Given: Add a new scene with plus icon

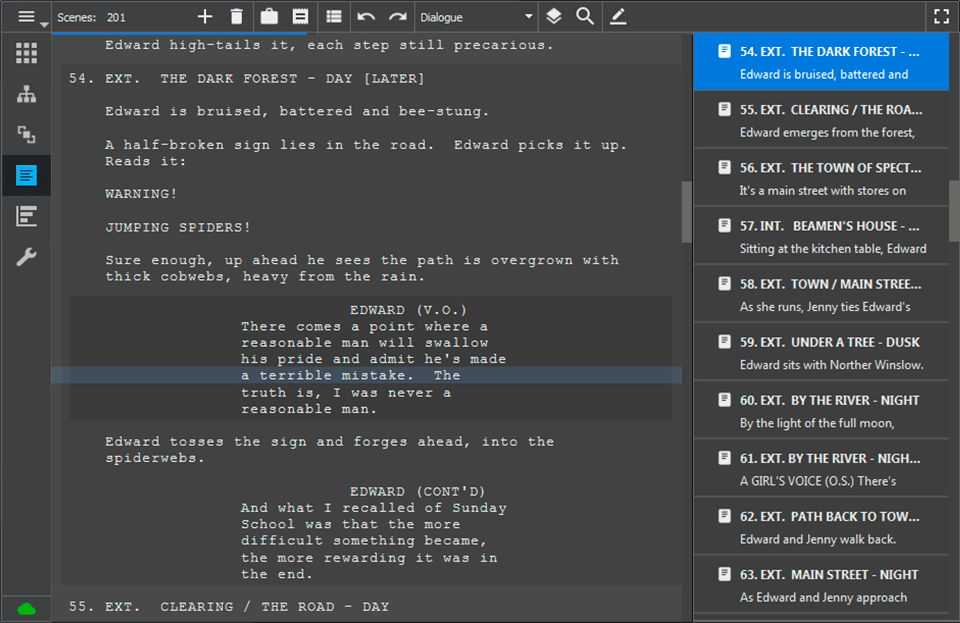Looking at the screenshot, I should [205, 17].
